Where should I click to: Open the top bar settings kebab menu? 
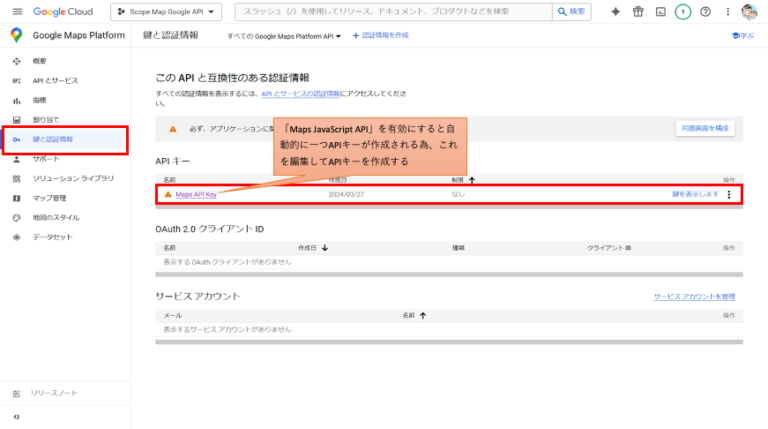[x=727, y=12]
